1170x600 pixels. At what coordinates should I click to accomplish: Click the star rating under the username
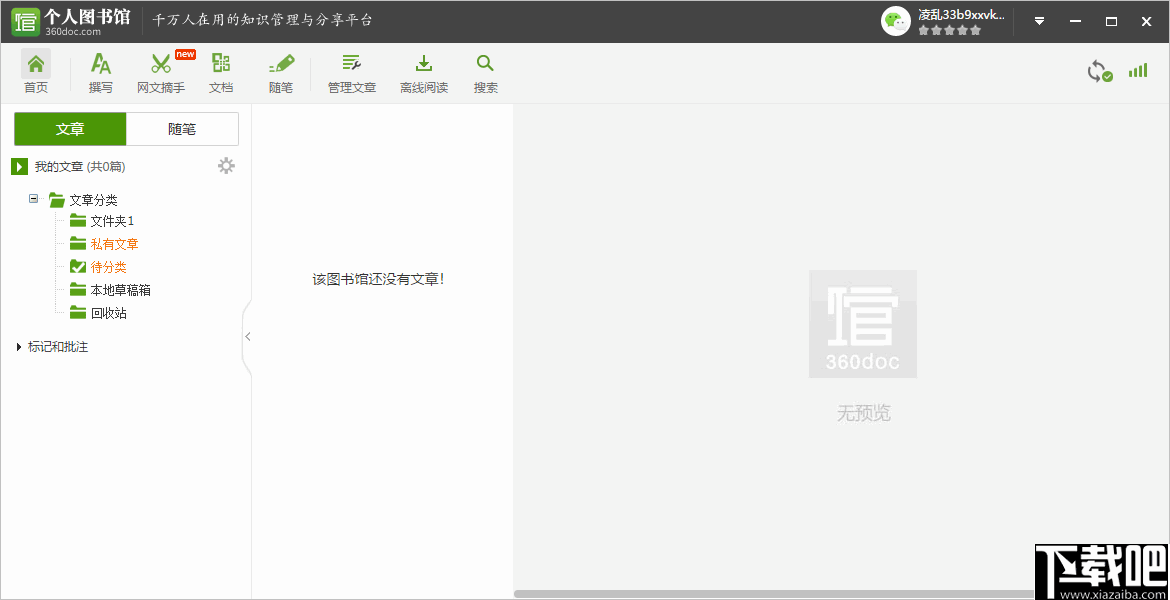tap(948, 29)
